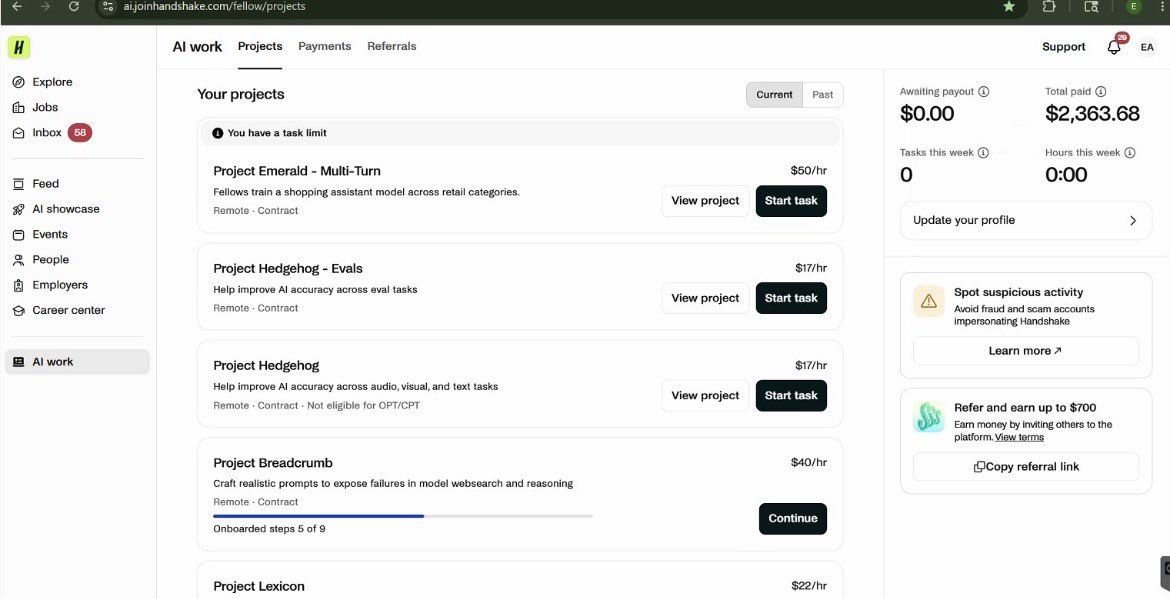
Task: View project for Project Hedgehog - Evals
Action: pos(705,298)
